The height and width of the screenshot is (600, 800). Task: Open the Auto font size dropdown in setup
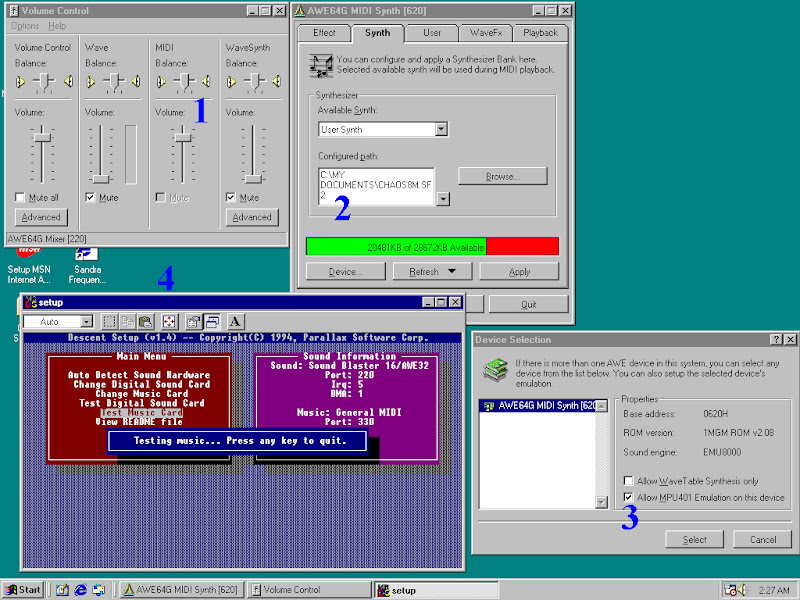86,321
